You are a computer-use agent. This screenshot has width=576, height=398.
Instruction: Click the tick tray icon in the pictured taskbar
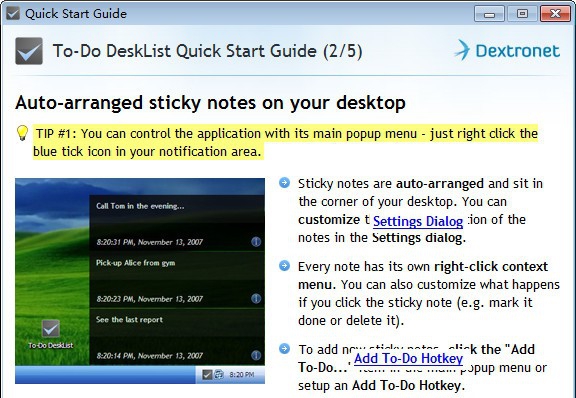click(x=207, y=374)
